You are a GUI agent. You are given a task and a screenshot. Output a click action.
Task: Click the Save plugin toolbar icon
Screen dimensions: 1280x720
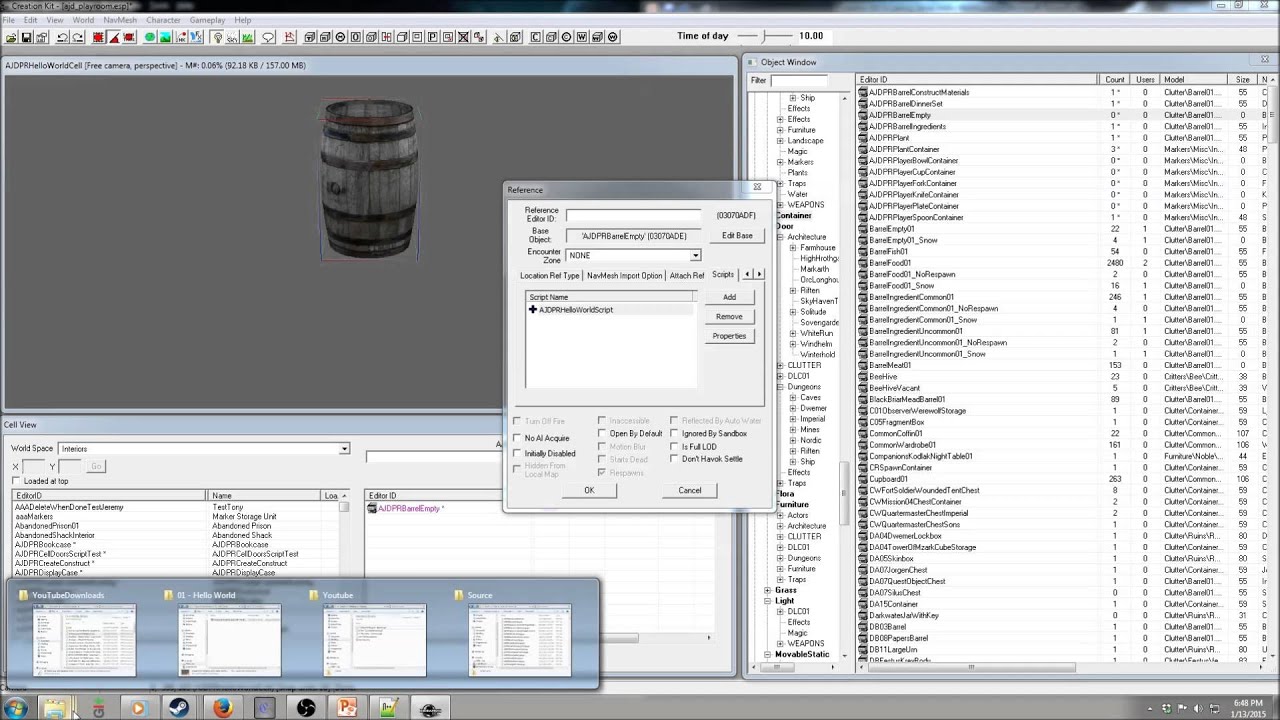[x=27, y=37]
